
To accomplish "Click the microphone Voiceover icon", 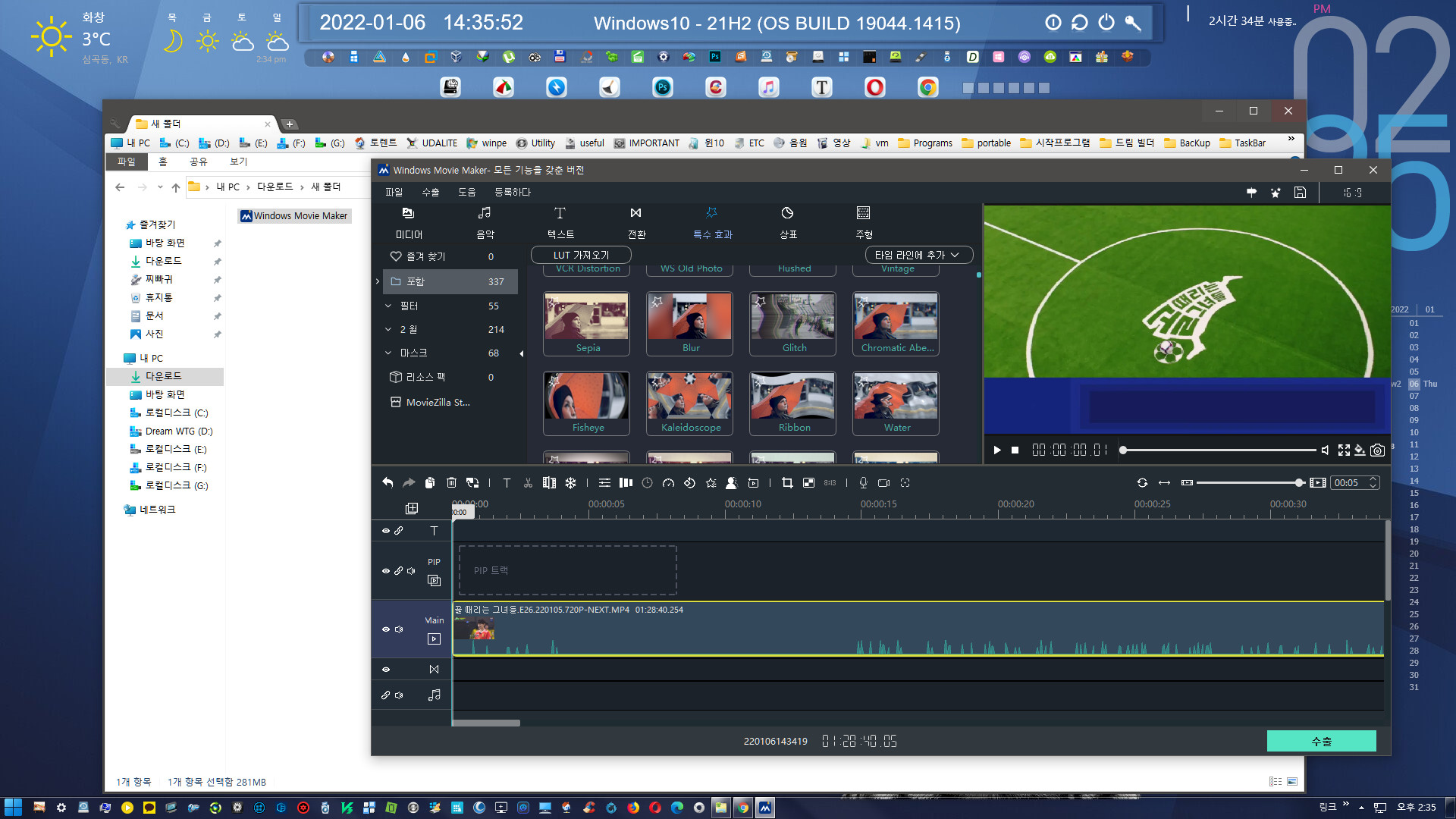I will click(863, 482).
